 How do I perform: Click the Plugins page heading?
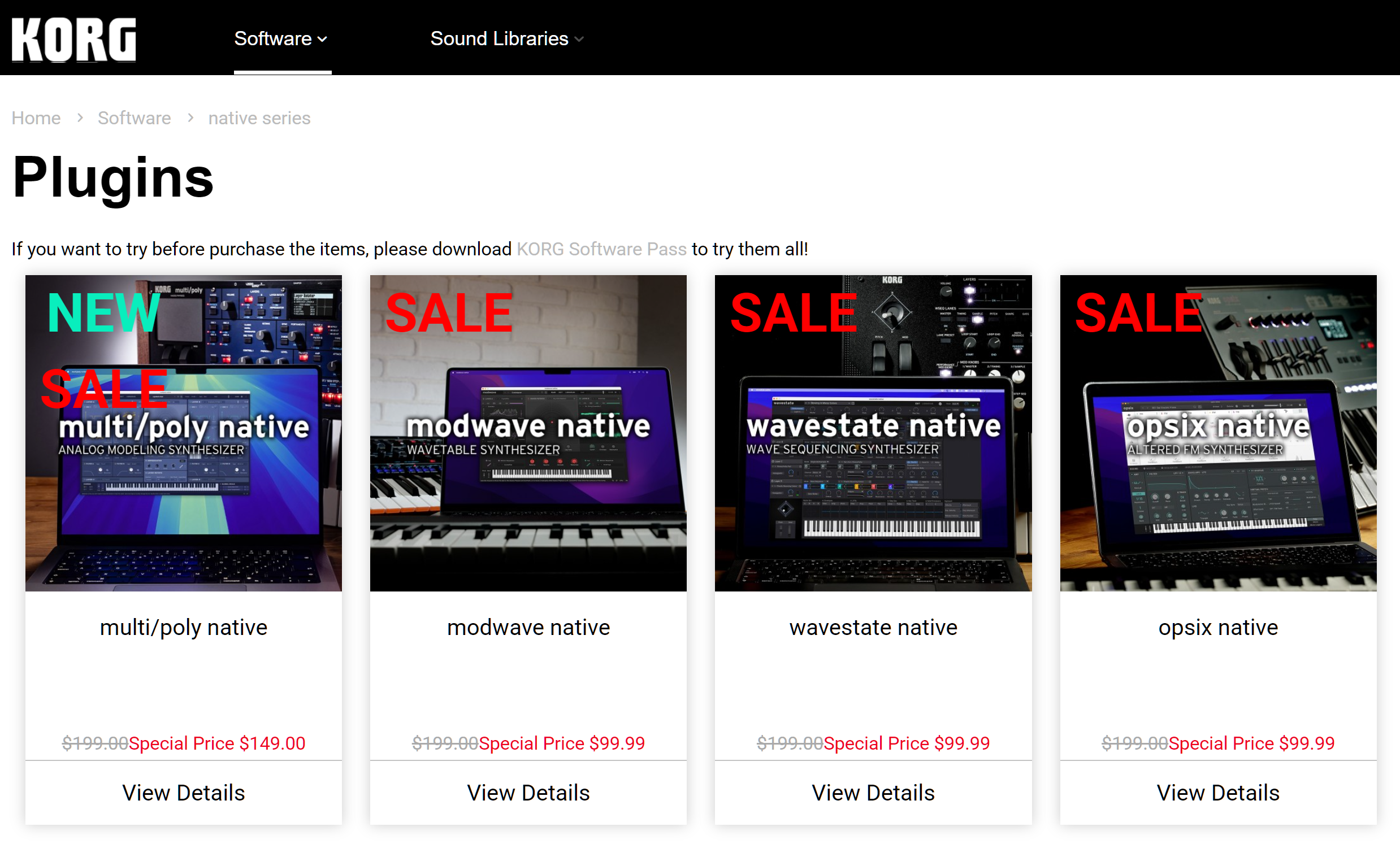113,178
